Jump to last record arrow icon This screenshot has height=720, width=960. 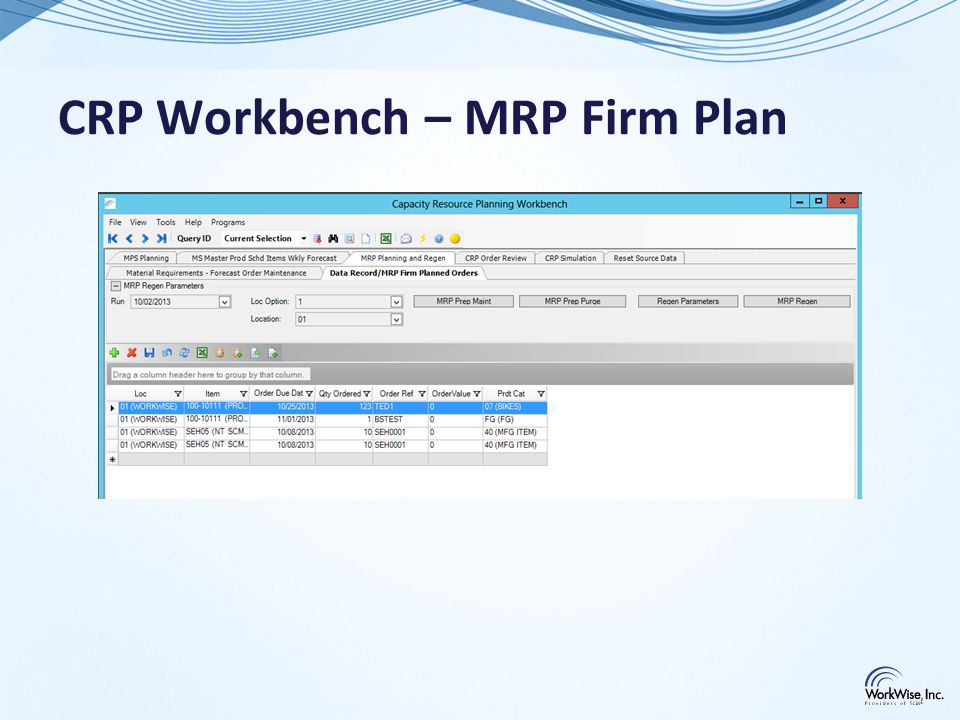pyautogui.click(x=161, y=239)
